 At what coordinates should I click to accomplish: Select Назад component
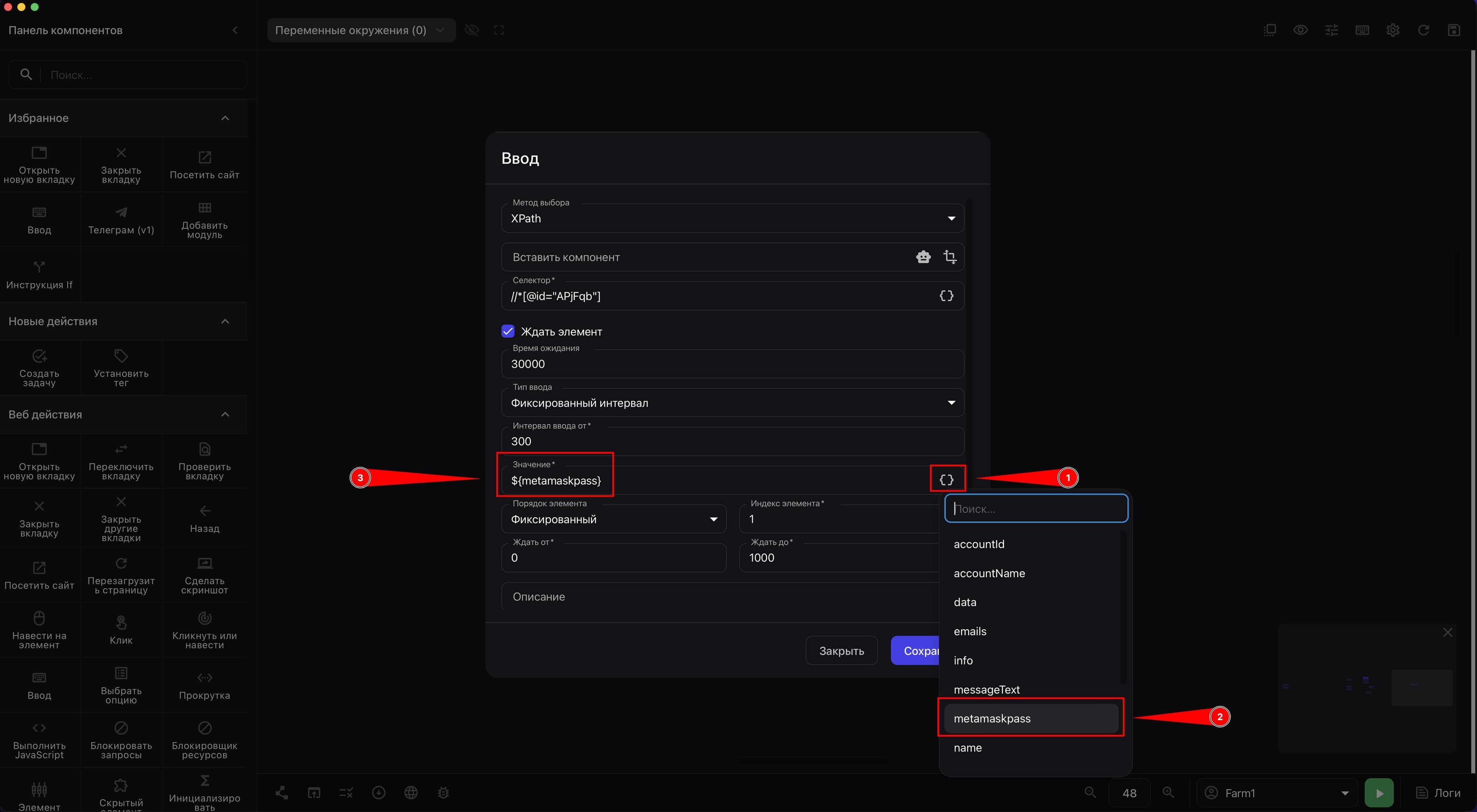click(x=205, y=519)
